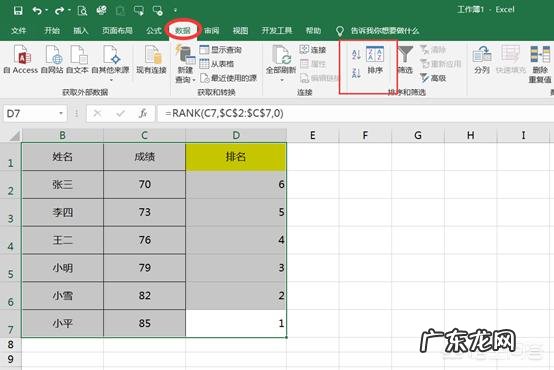Undo the last action
The height and width of the screenshot is (370, 554).
coord(37,11)
